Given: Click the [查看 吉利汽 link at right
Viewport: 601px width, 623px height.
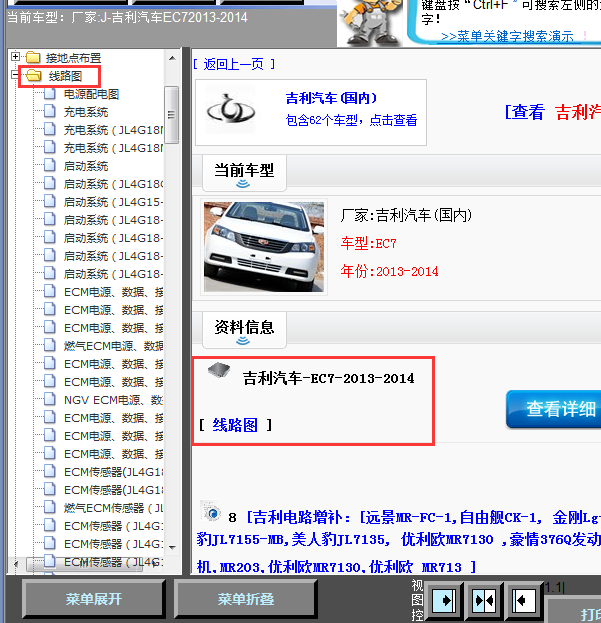Looking at the screenshot, I should 552,112.
